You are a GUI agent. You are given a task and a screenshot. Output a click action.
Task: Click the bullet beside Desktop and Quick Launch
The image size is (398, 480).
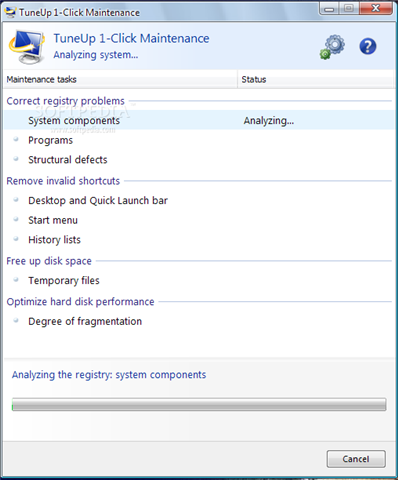tap(16, 199)
